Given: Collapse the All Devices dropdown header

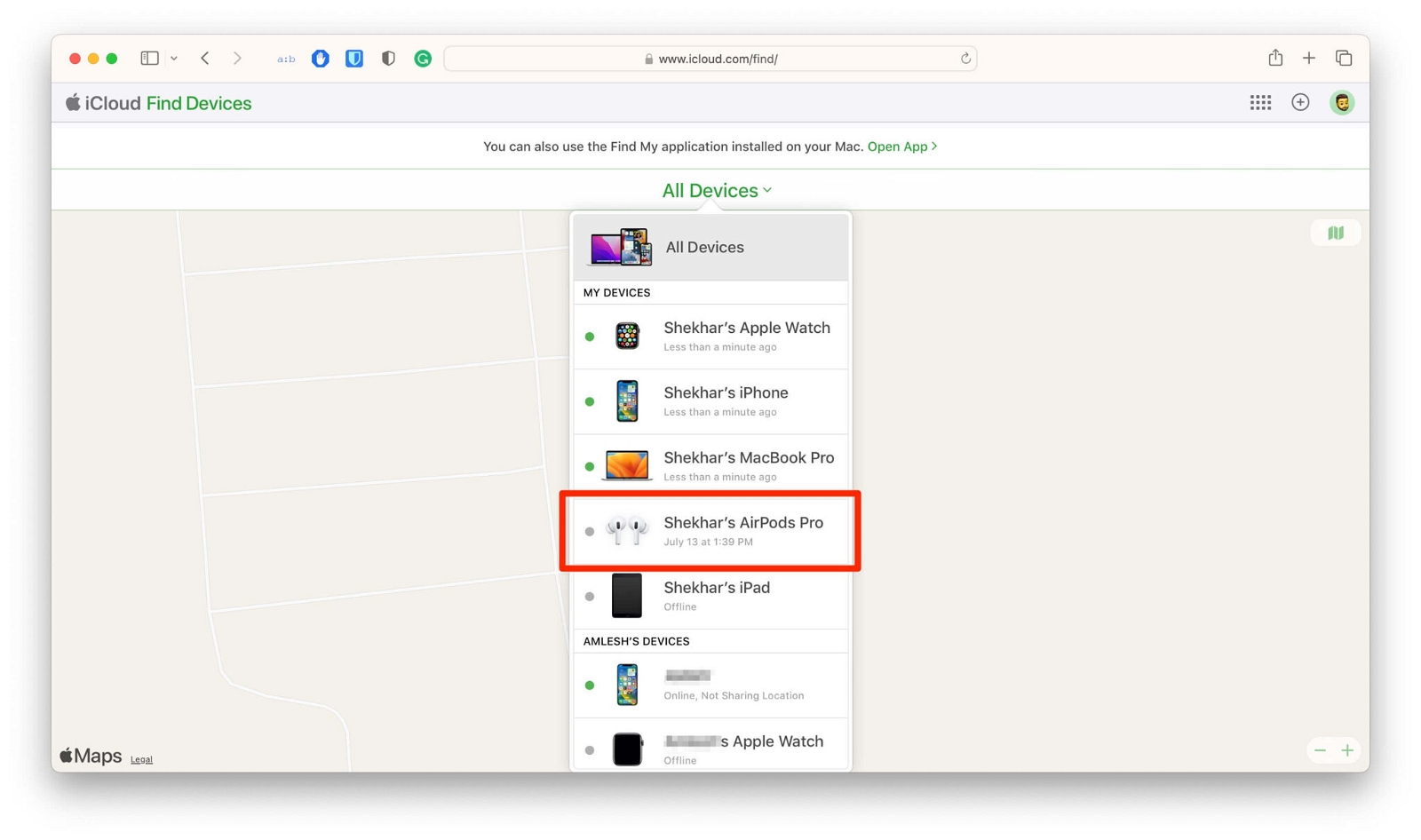Looking at the screenshot, I should [717, 190].
